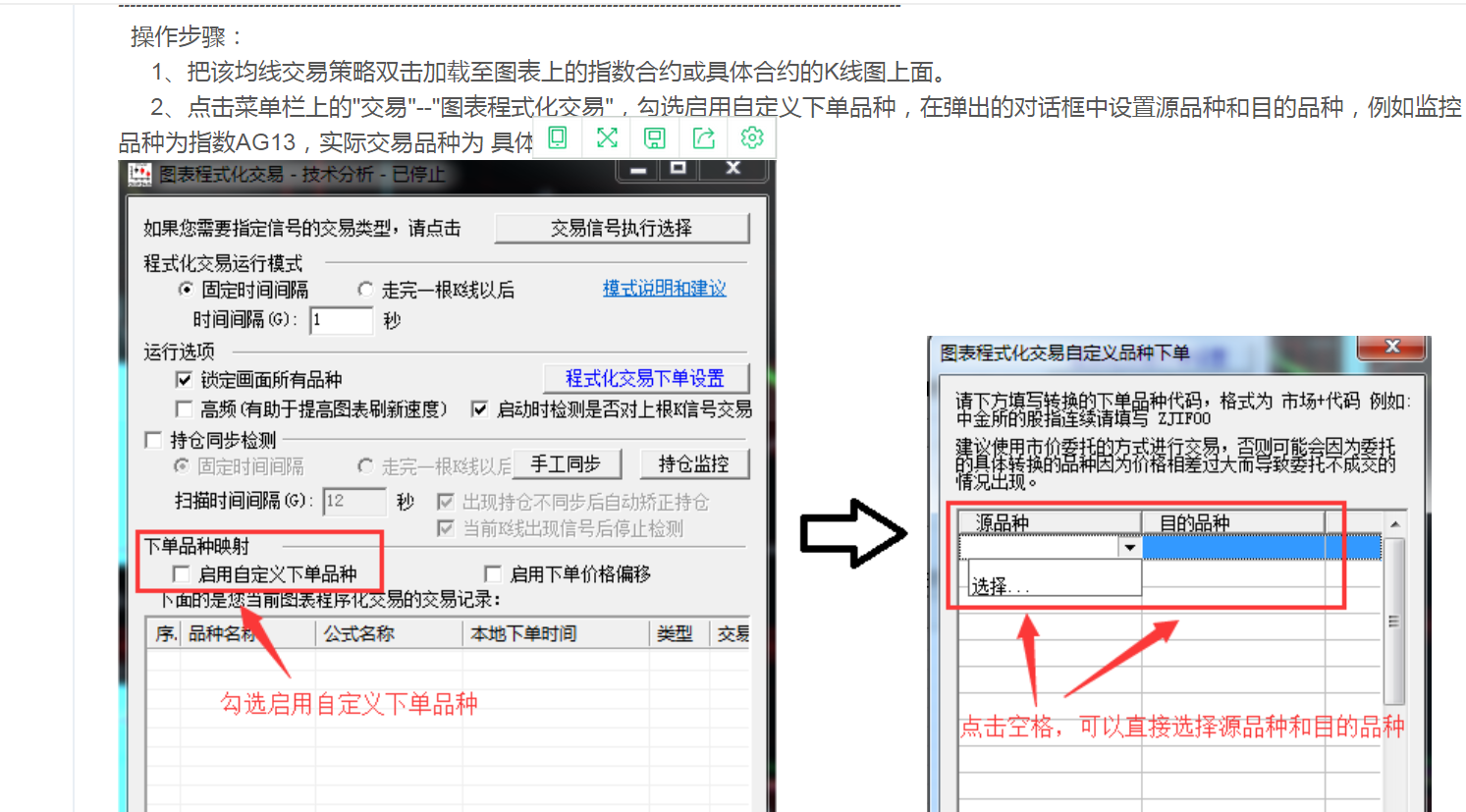Click the 图表程式化交易自定义品种下单 title text
Viewport: 1466px width, 812px height.
click(1065, 352)
